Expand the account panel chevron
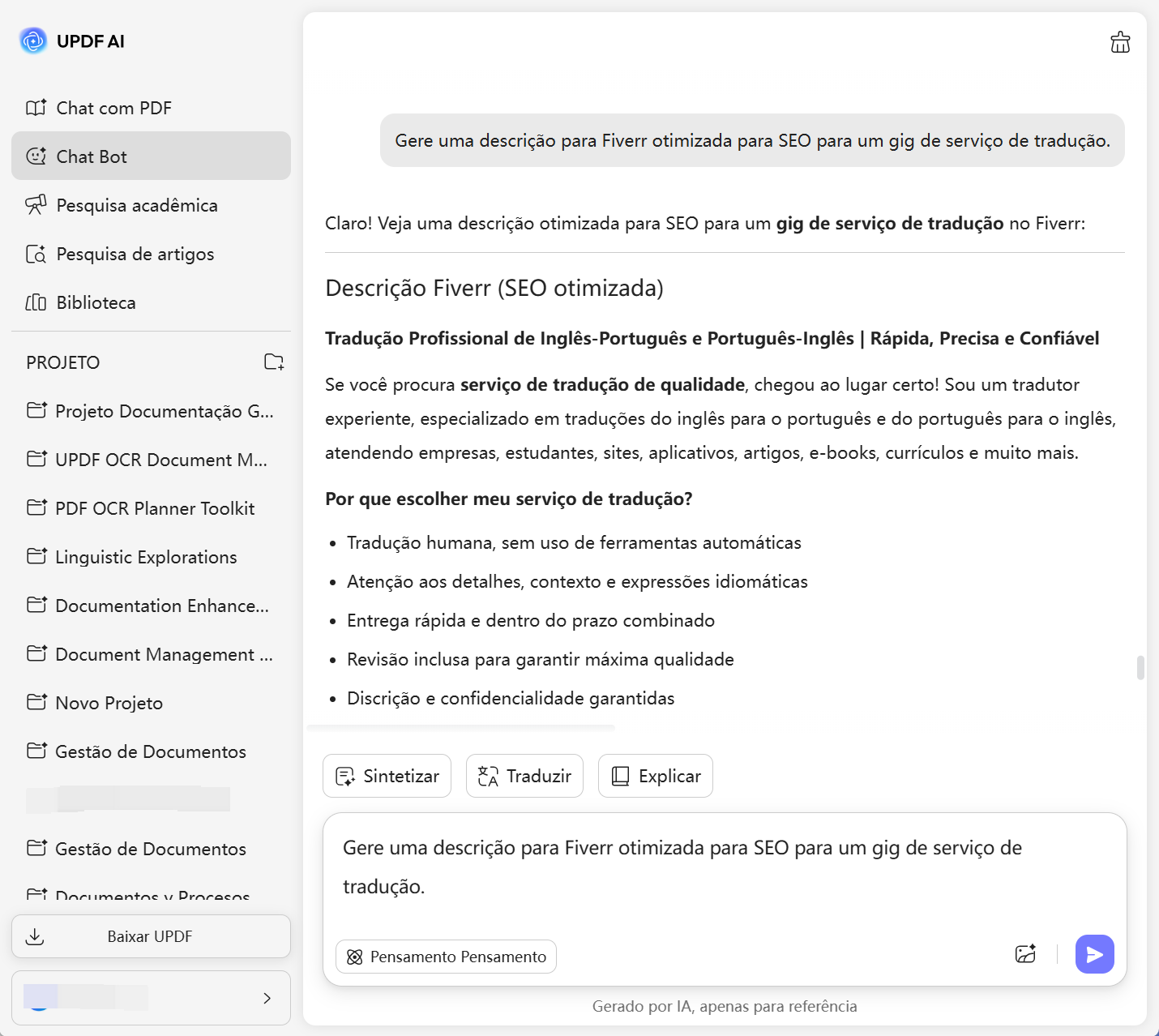 tap(267, 998)
